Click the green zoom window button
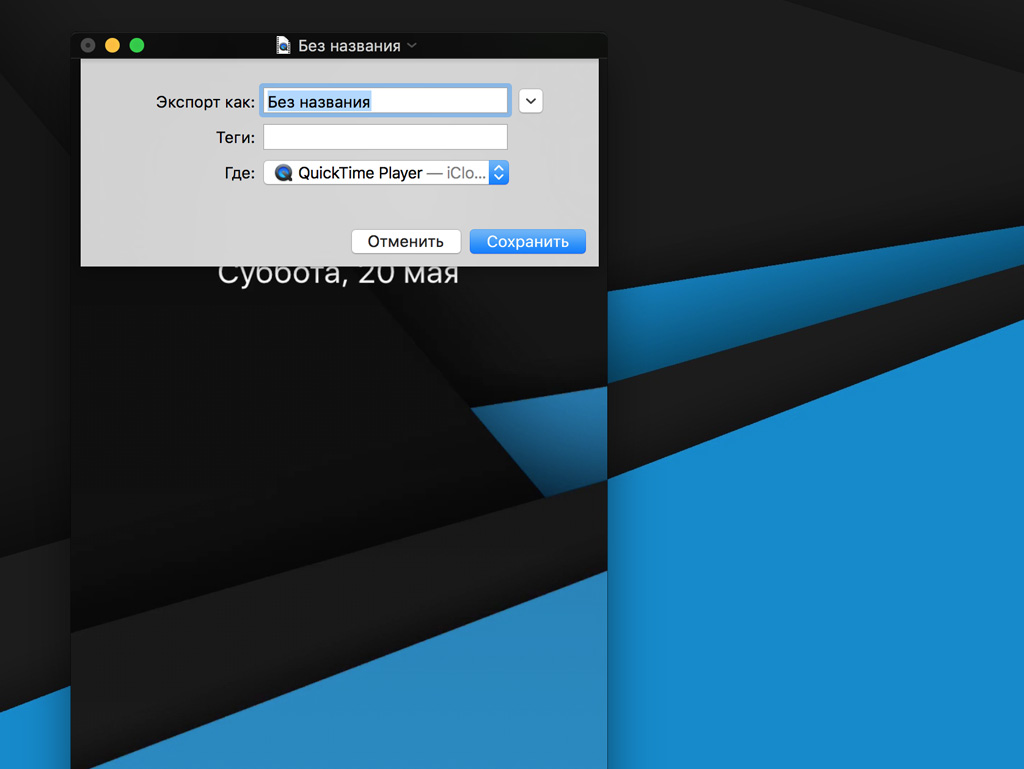 pyautogui.click(x=137, y=45)
